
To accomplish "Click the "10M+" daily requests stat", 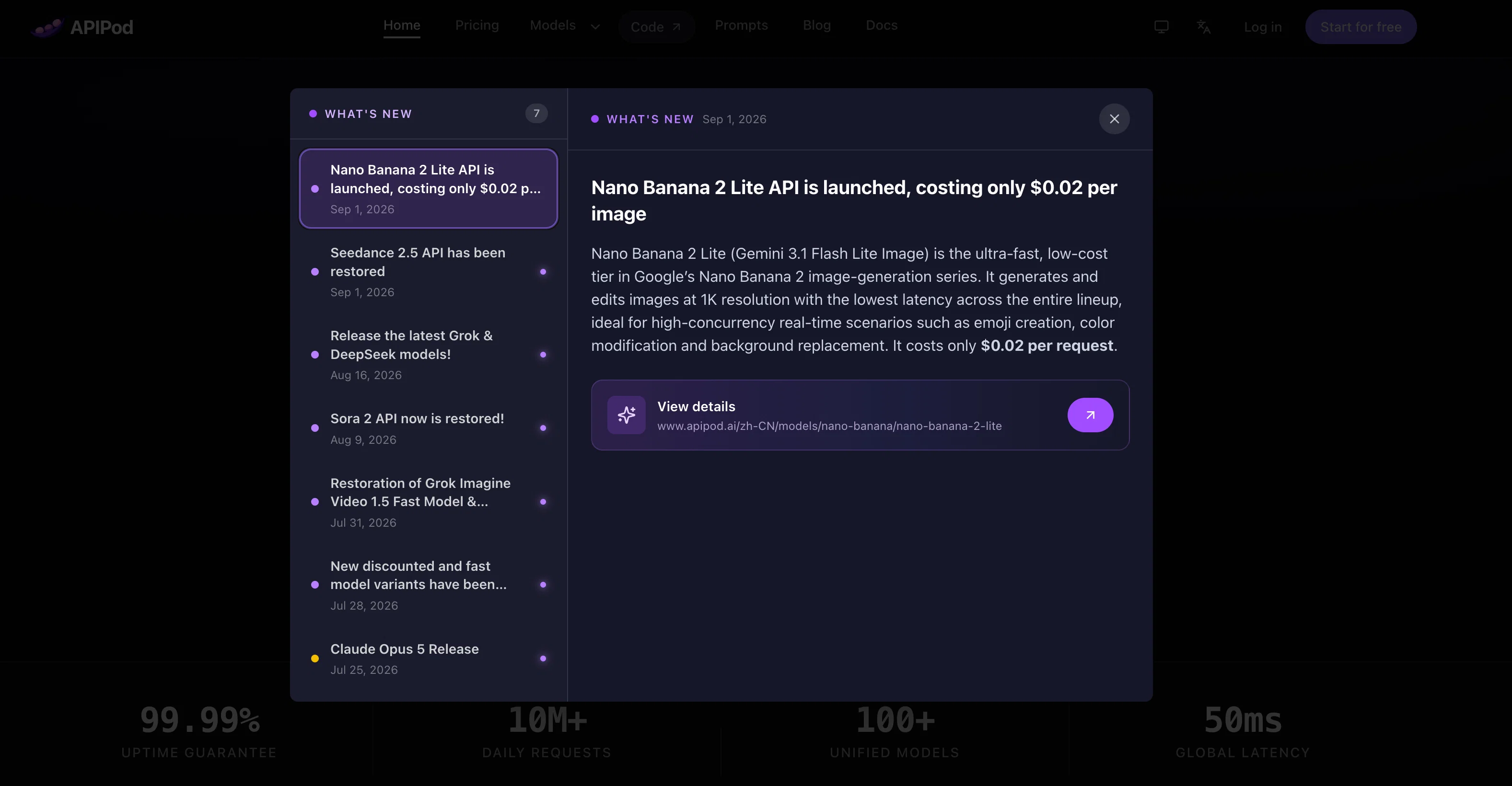I will click(x=547, y=720).
